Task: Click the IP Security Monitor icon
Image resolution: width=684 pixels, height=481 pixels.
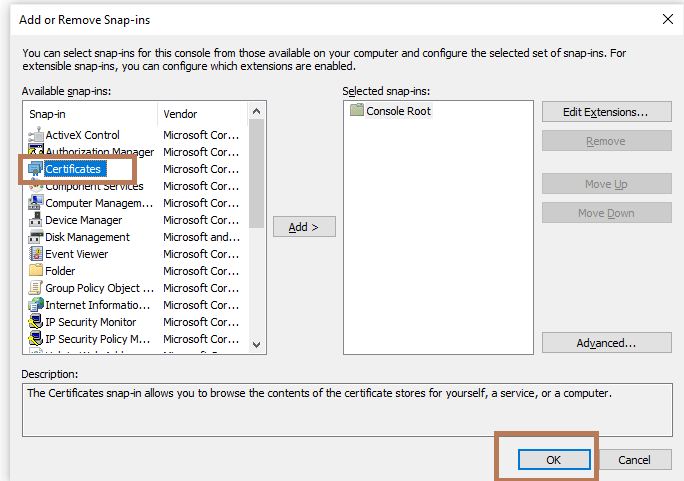Action: (x=36, y=322)
